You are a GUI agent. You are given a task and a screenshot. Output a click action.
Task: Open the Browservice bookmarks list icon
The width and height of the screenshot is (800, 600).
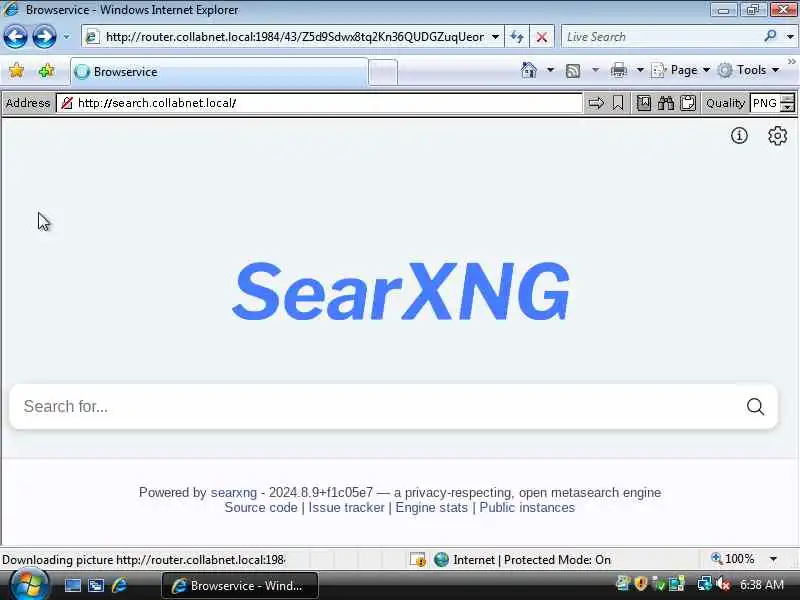click(644, 103)
